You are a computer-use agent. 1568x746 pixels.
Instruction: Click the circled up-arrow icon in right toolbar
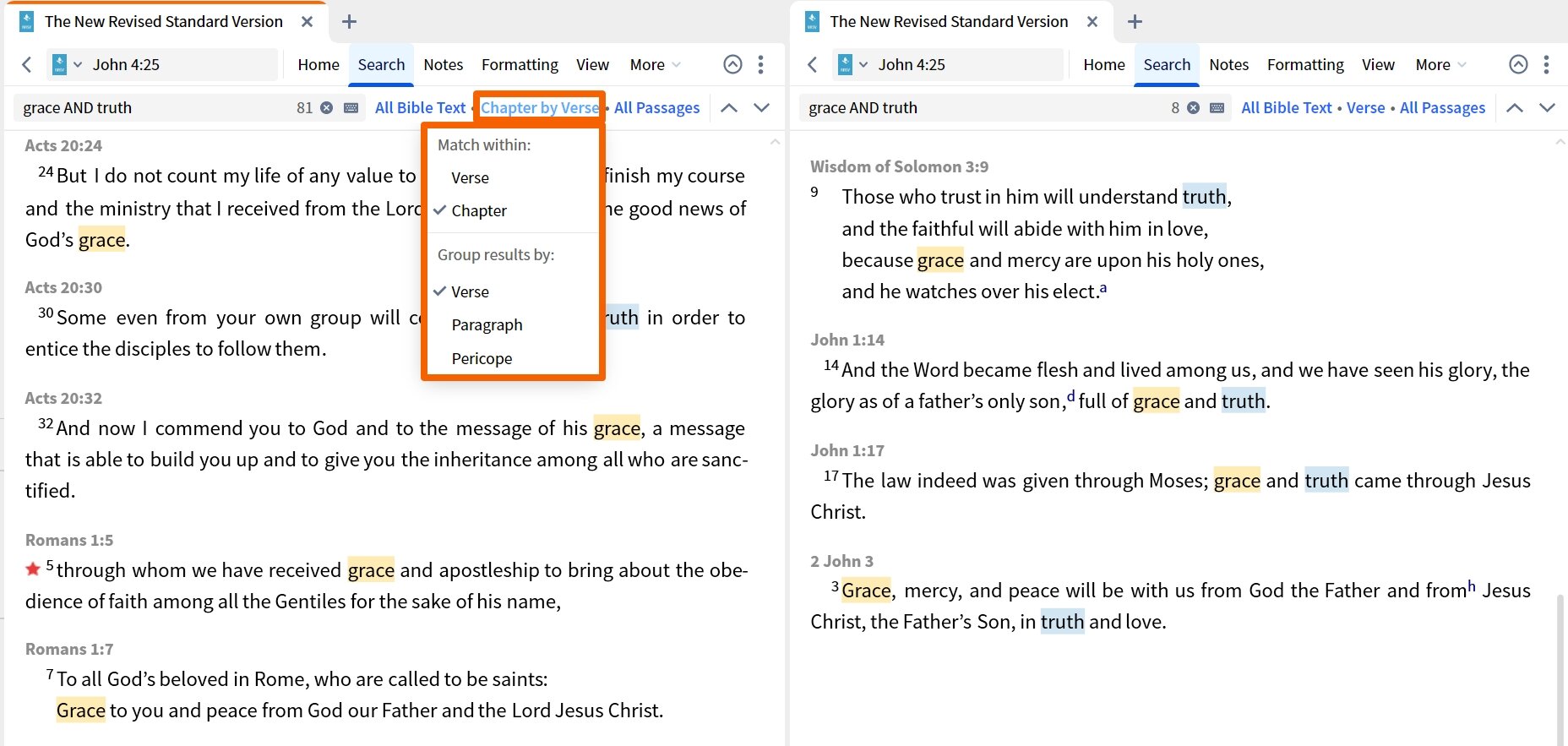pos(1518,64)
